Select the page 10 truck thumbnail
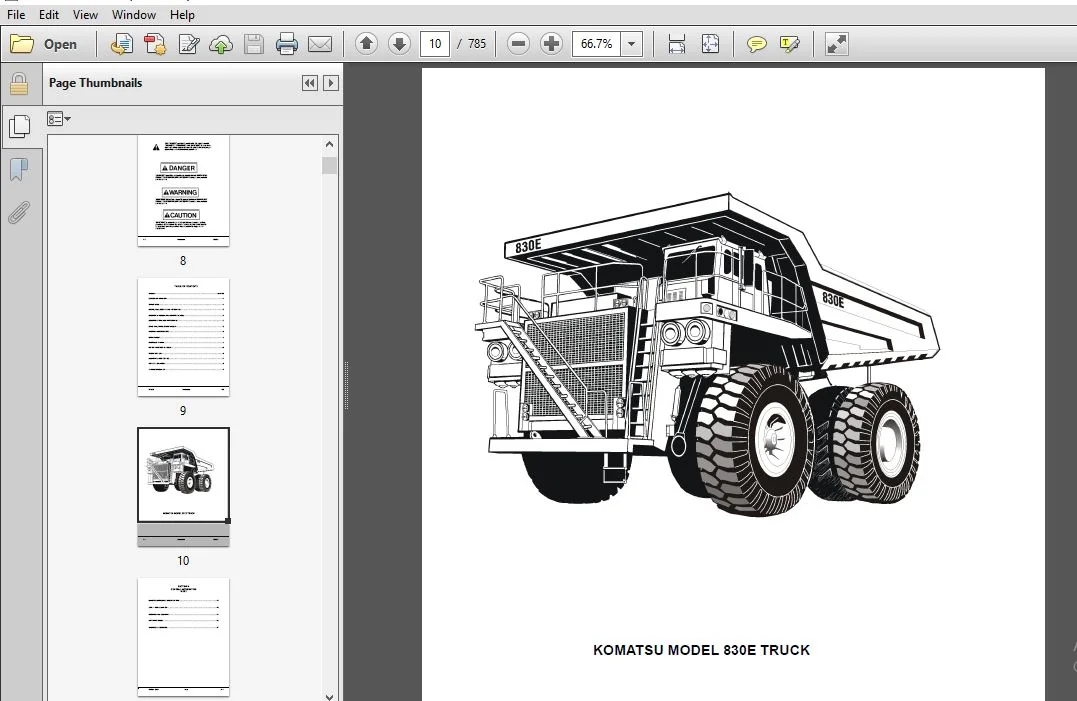Screen dimensions: 1077x701 pyautogui.click(x=183, y=487)
